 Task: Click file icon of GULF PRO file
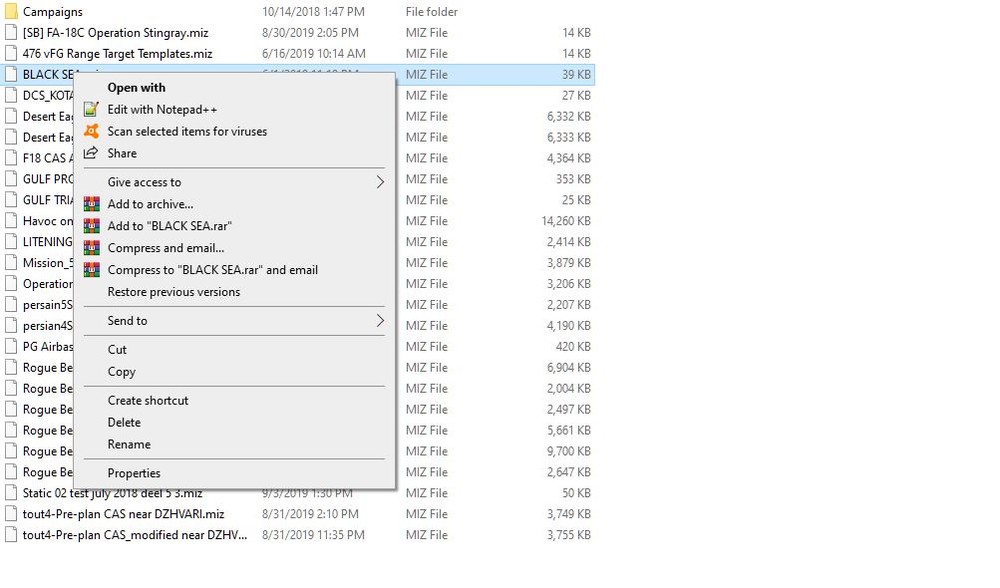[11, 179]
